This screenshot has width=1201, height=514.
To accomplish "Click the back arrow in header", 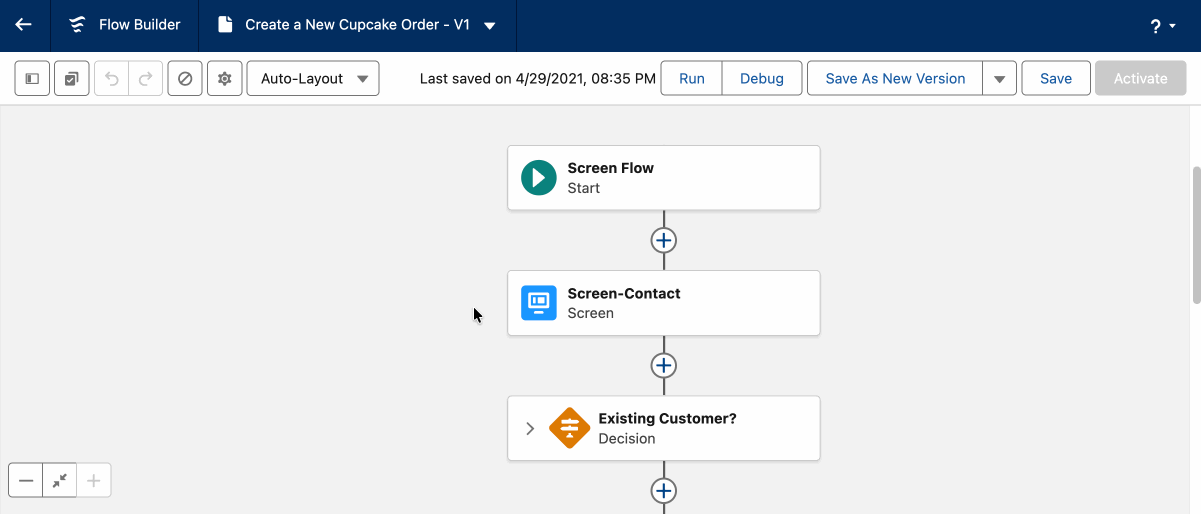I will [x=24, y=25].
